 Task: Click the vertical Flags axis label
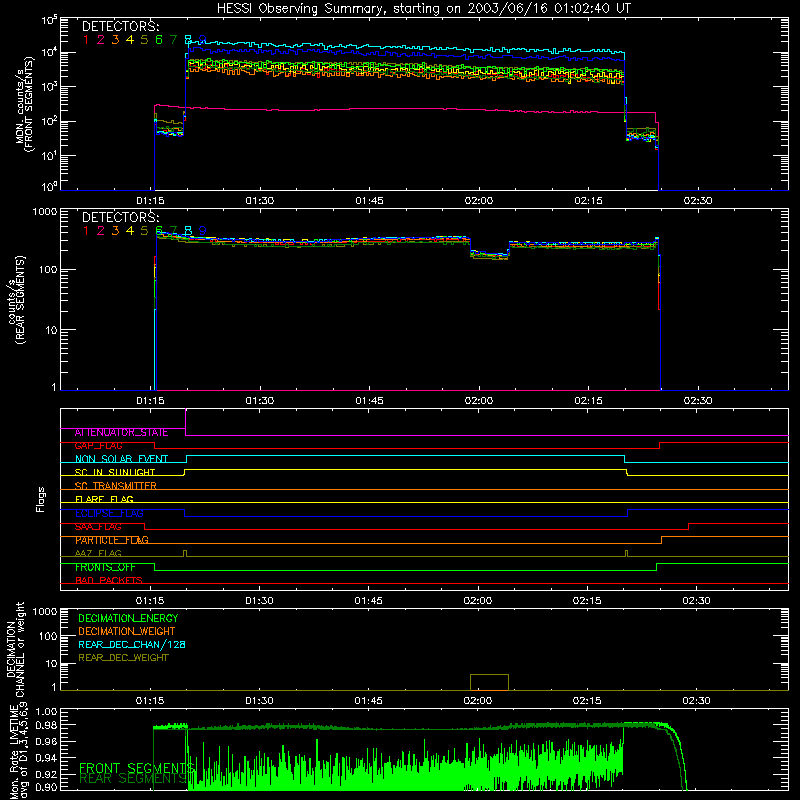point(41,499)
